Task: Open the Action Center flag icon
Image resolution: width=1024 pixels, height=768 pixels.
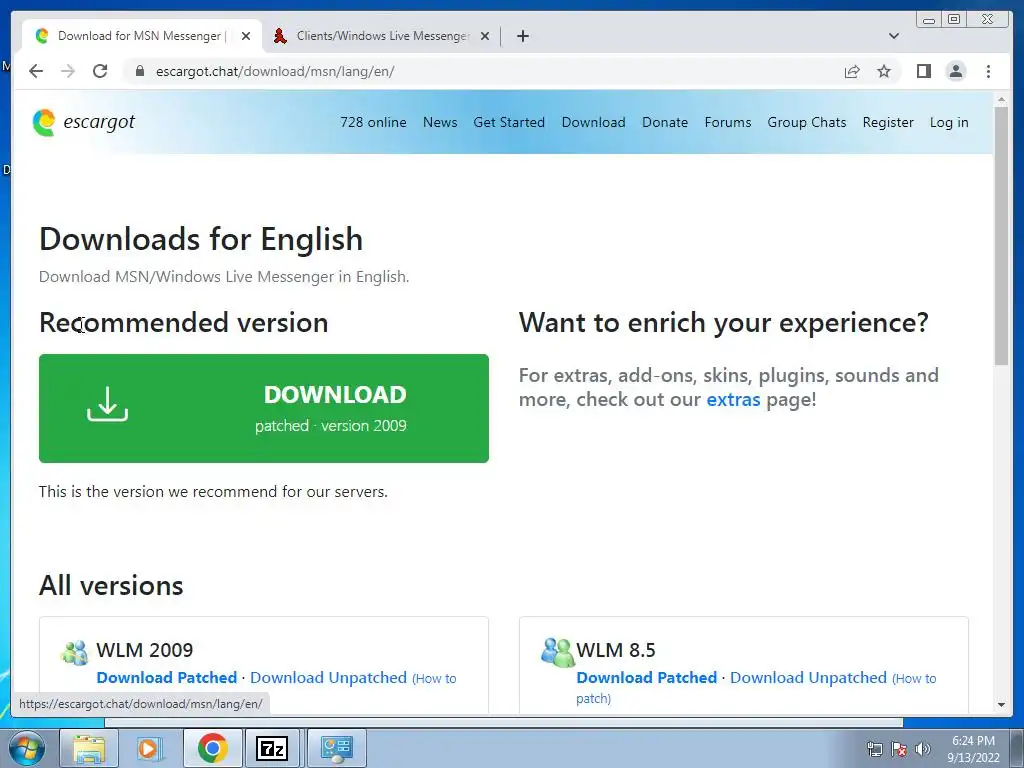Action: 899,749
